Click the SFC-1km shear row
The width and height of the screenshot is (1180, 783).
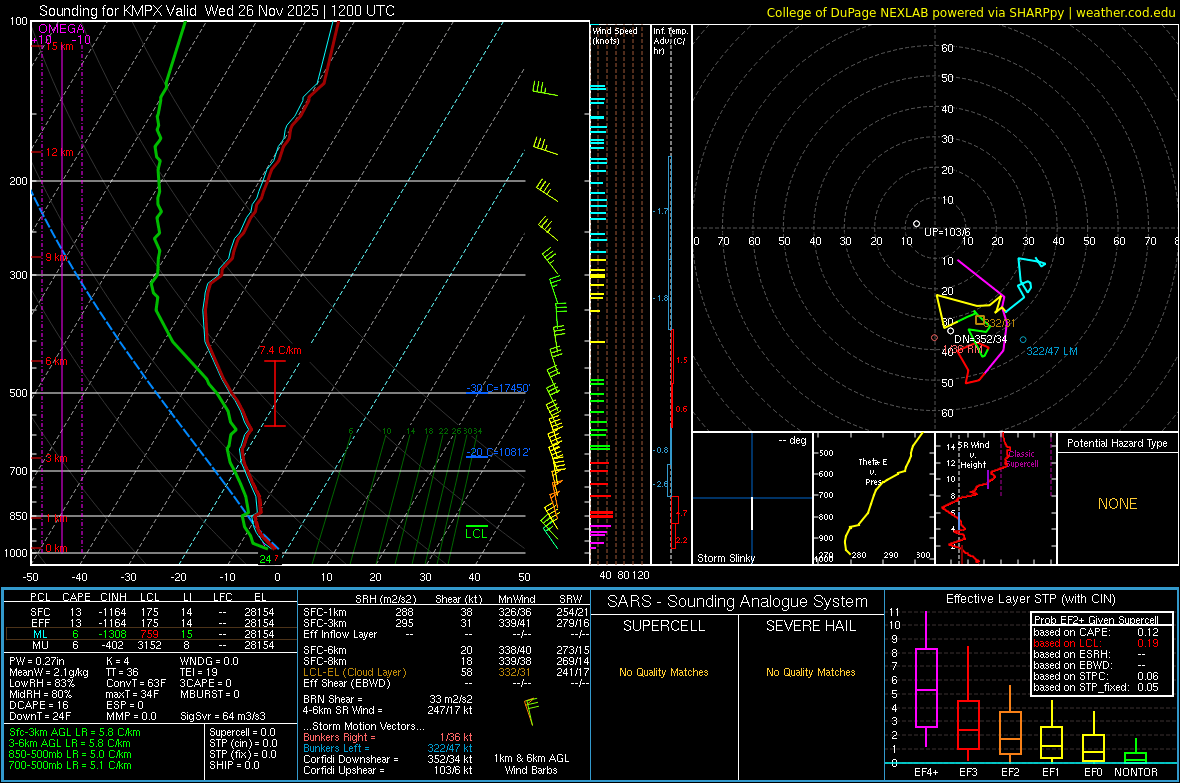446,612
